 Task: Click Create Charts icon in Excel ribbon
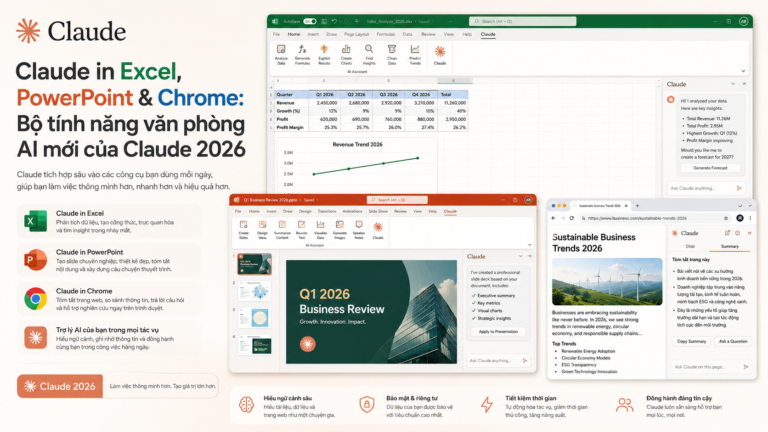point(346,49)
